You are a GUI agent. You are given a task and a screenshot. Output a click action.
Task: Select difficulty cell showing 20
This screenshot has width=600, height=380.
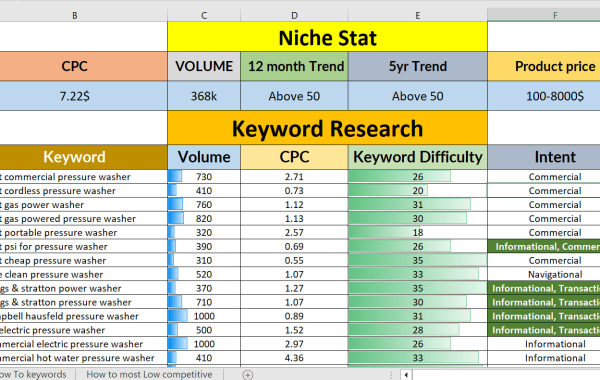click(x=417, y=191)
